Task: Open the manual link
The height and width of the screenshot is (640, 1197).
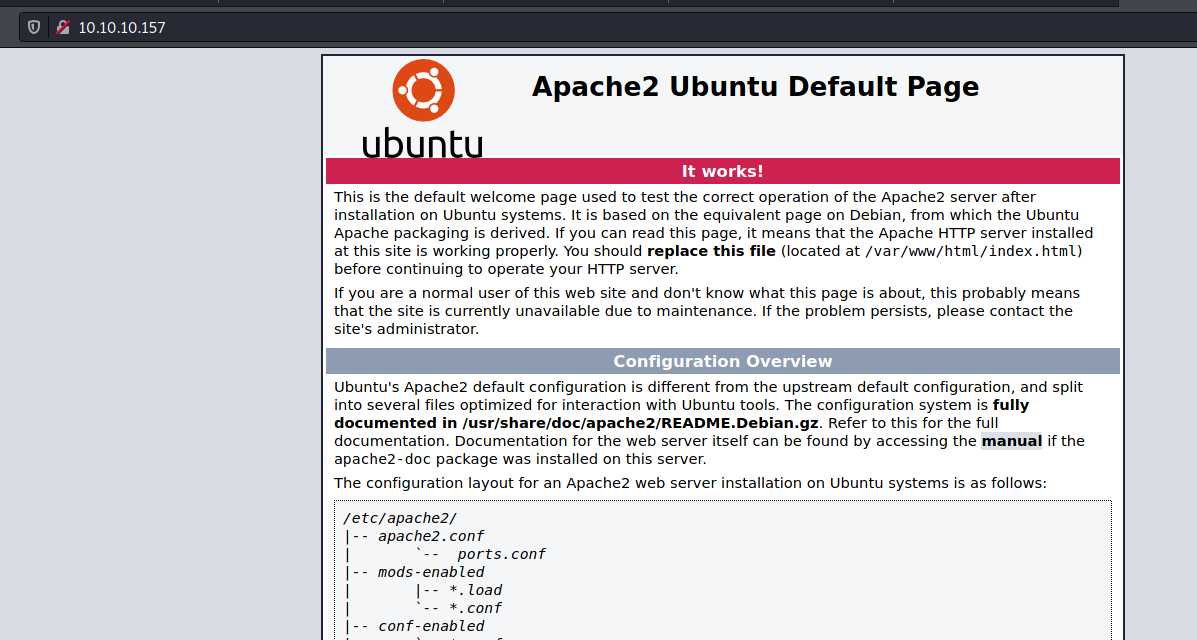Action: (1011, 441)
